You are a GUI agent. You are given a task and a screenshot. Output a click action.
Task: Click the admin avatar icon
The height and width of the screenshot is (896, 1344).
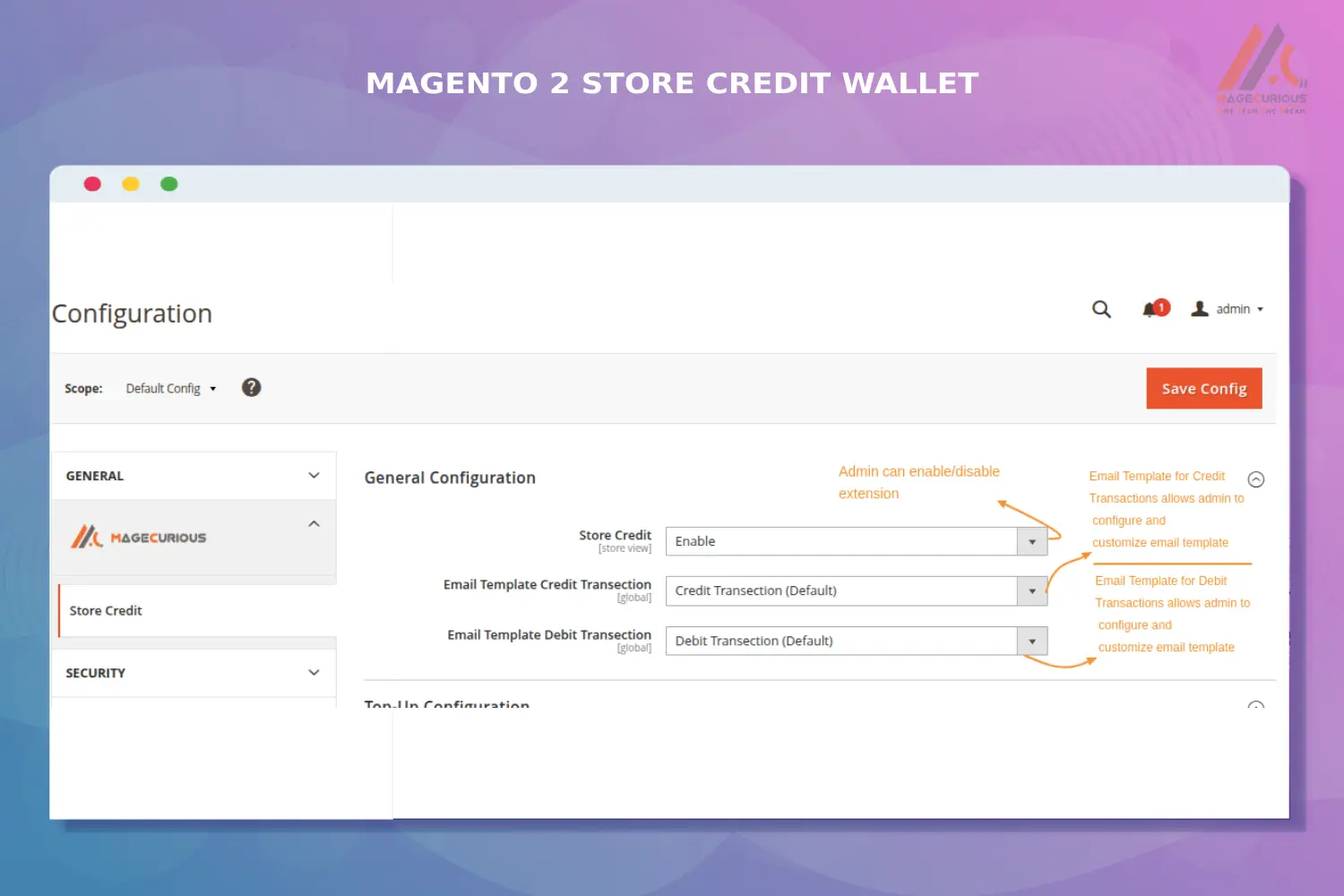click(1201, 308)
